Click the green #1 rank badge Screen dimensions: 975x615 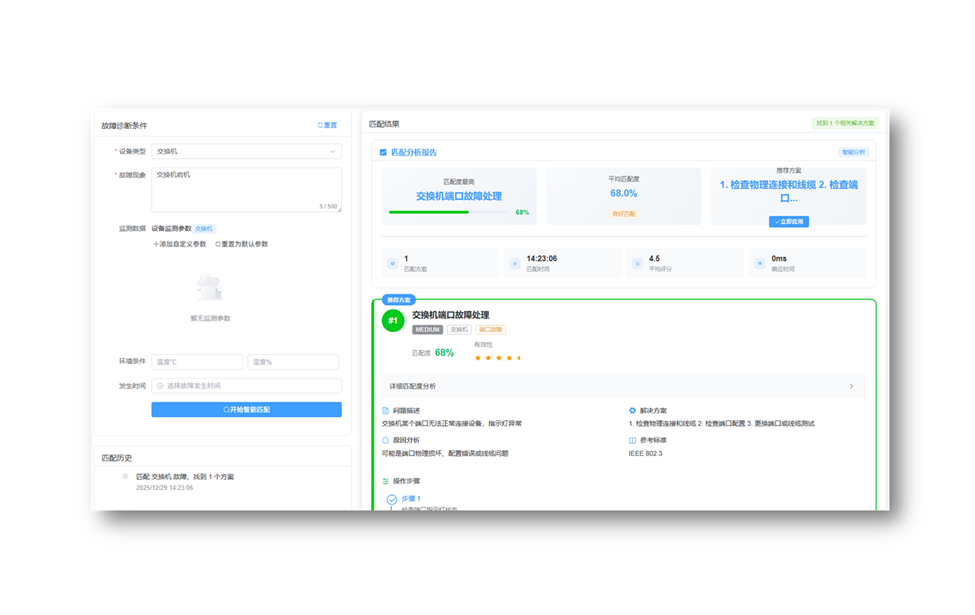point(393,320)
